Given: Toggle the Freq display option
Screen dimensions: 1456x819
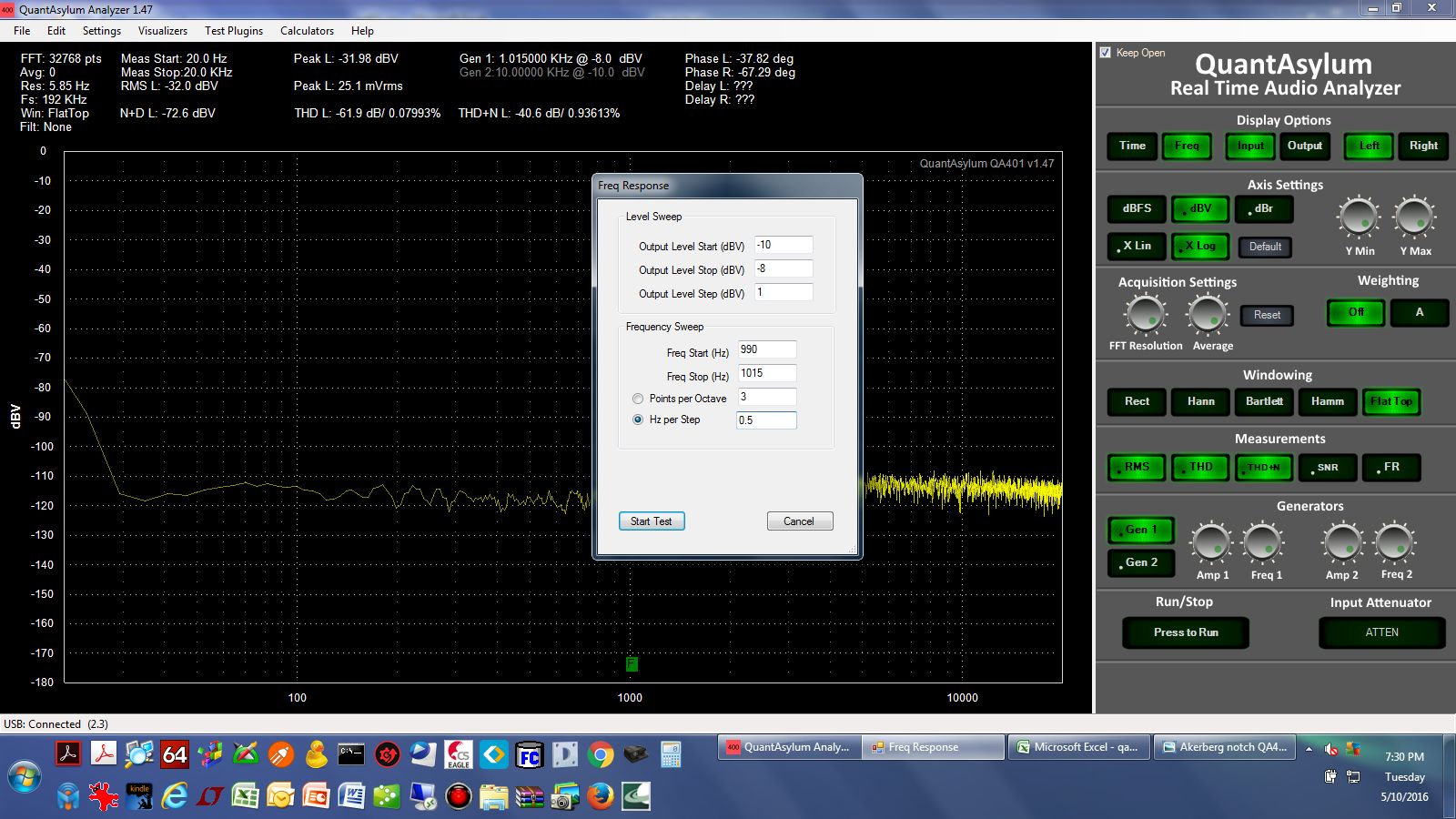Looking at the screenshot, I should pos(1187,146).
